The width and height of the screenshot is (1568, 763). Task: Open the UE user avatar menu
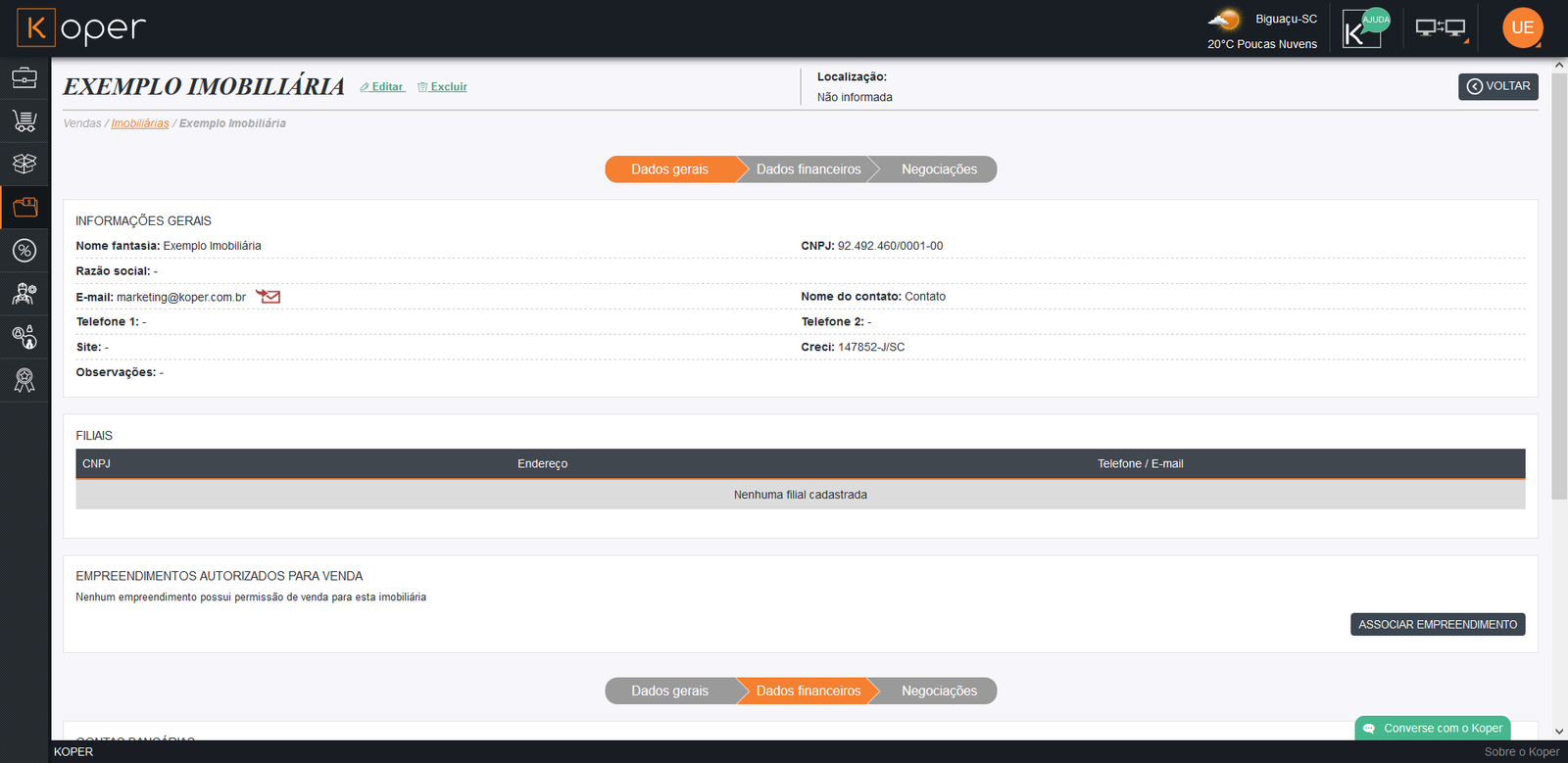(x=1522, y=28)
